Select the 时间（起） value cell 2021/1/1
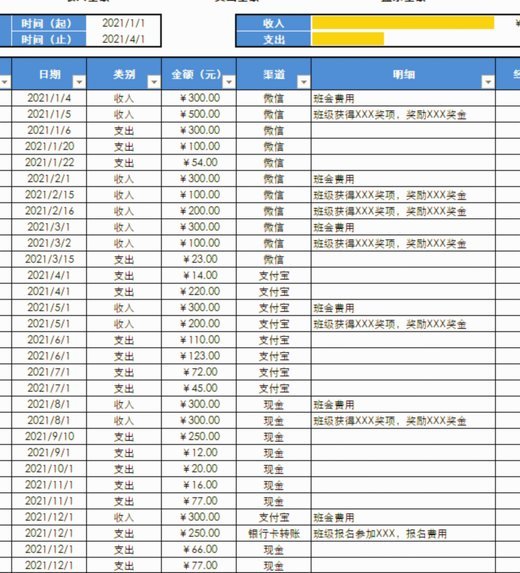The image size is (520, 573). click(124, 23)
